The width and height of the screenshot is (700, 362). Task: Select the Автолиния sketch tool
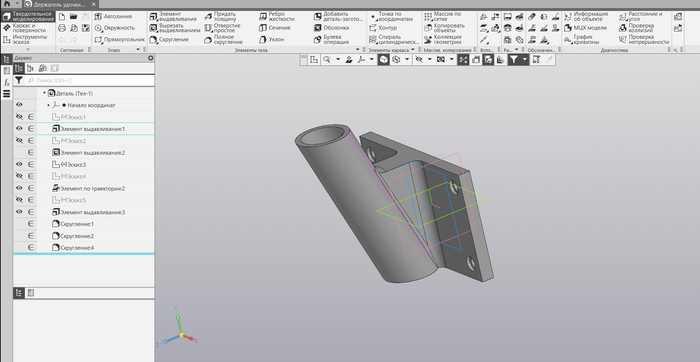[x=114, y=17]
